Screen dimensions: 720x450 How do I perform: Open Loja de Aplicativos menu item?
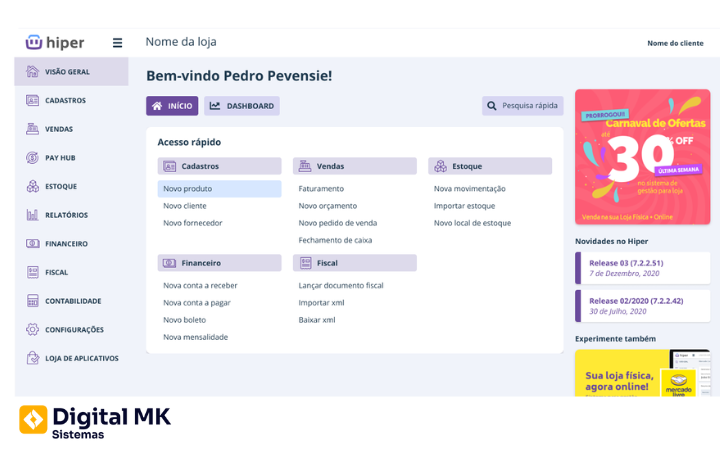(x=81, y=358)
